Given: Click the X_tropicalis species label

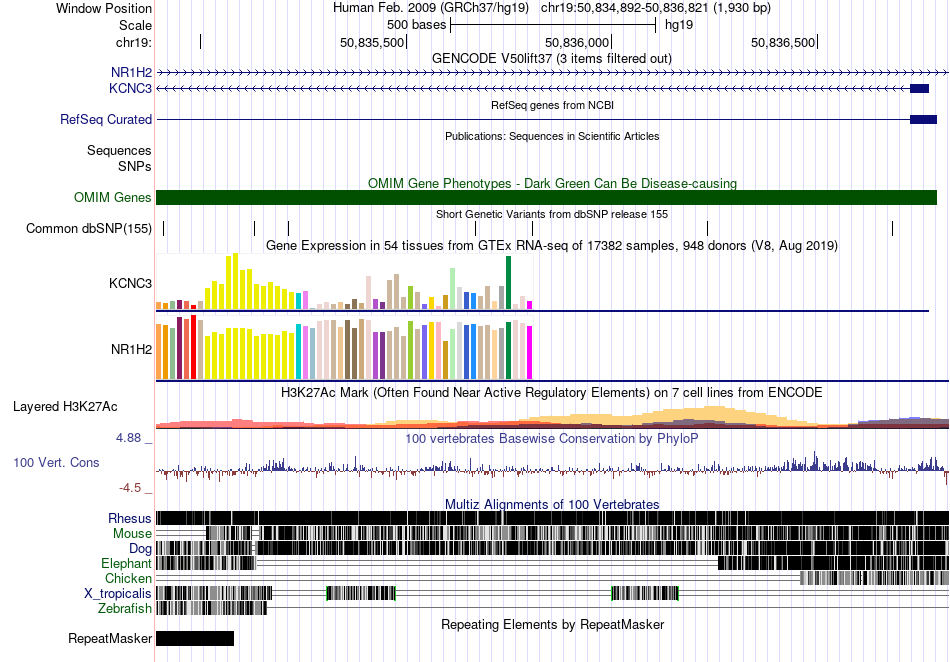Looking at the screenshot, I should (118, 594).
